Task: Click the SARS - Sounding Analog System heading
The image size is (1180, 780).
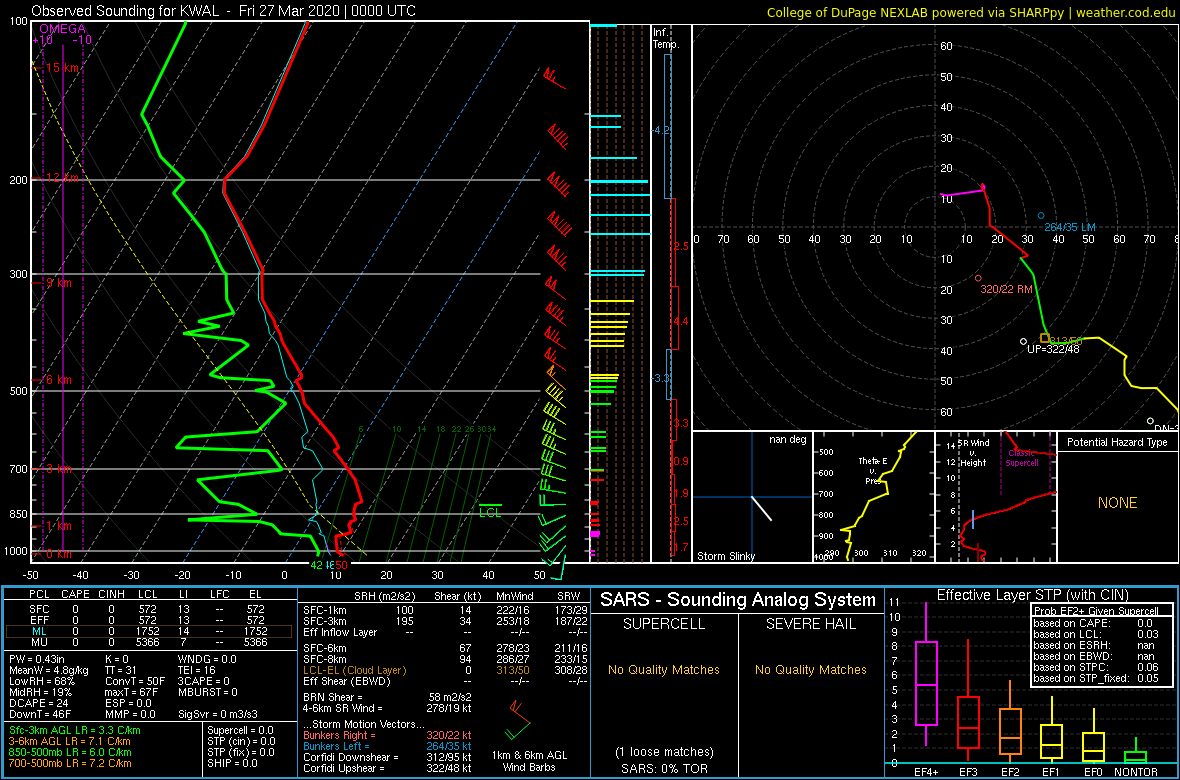Action: [x=738, y=600]
